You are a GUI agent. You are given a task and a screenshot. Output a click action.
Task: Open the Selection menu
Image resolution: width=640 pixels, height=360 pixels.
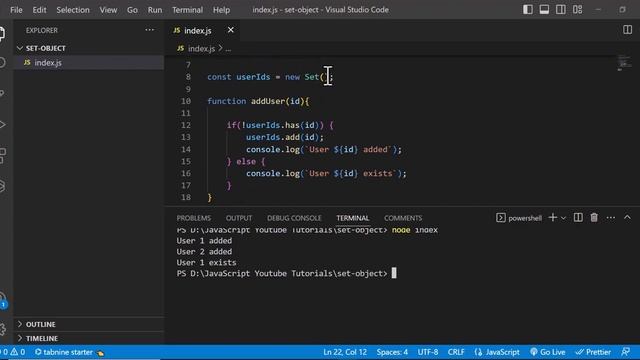coord(73,10)
